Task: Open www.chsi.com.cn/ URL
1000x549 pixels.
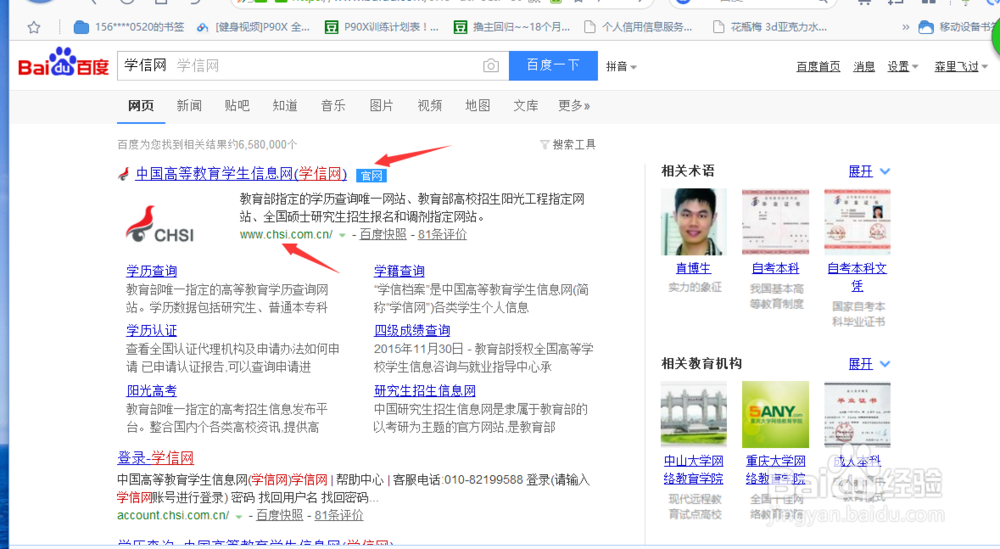Action: click(x=286, y=235)
